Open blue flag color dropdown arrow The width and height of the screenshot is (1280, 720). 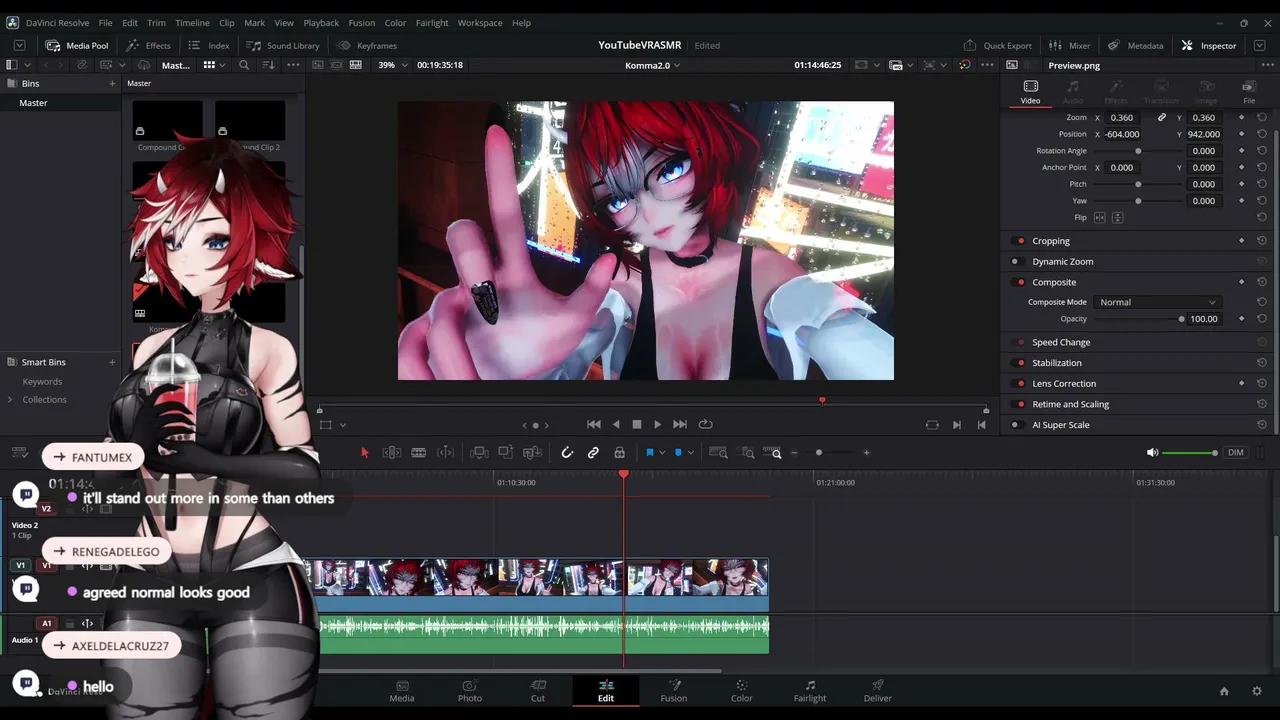click(661, 453)
